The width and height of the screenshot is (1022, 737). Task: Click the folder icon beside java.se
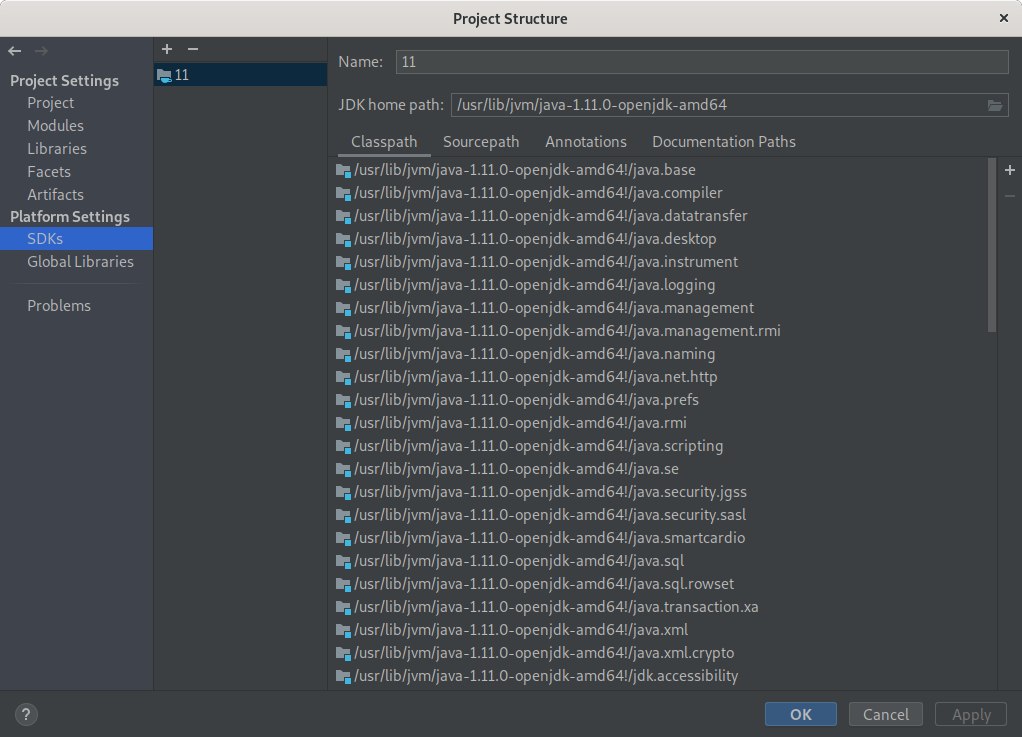(x=343, y=470)
